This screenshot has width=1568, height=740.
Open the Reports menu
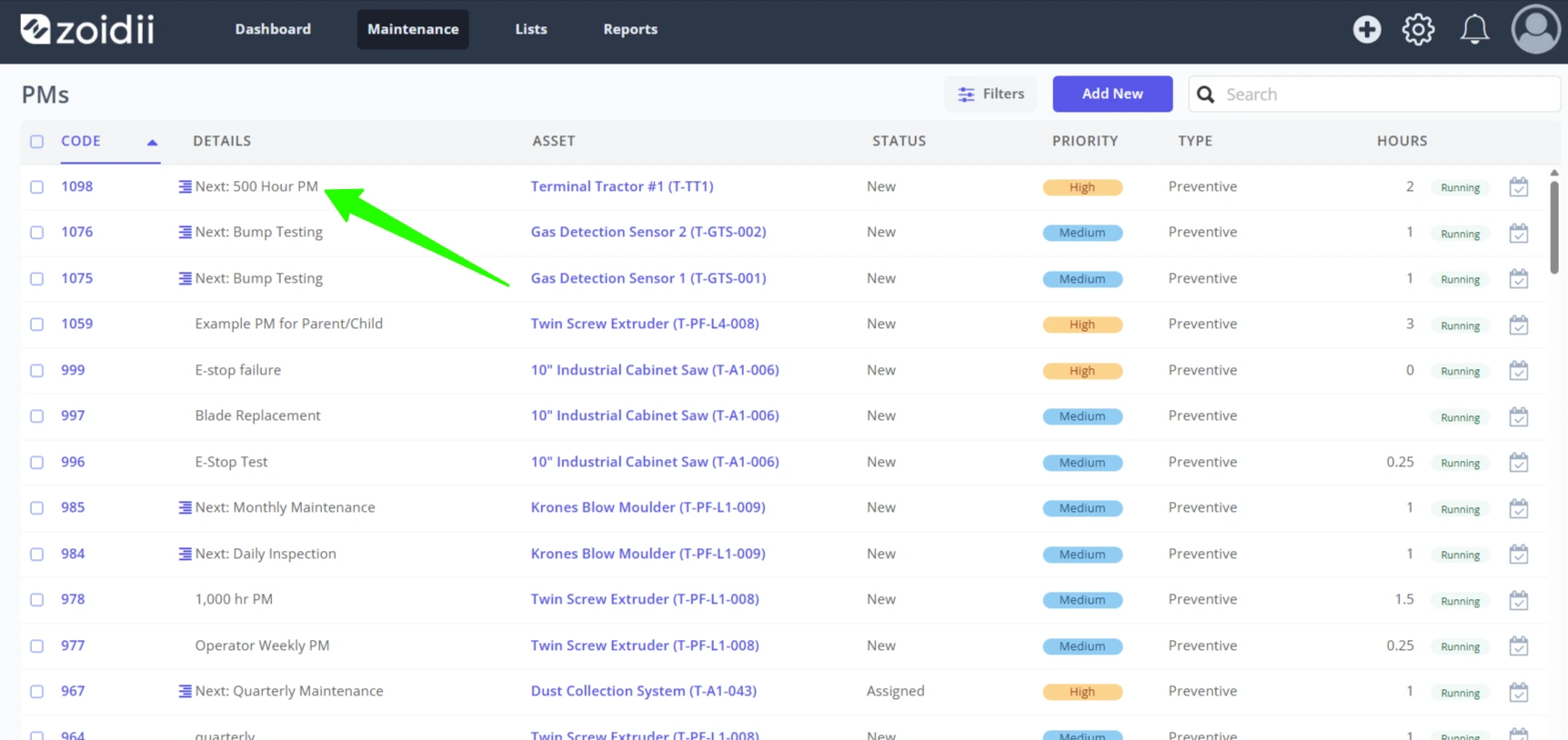click(630, 29)
